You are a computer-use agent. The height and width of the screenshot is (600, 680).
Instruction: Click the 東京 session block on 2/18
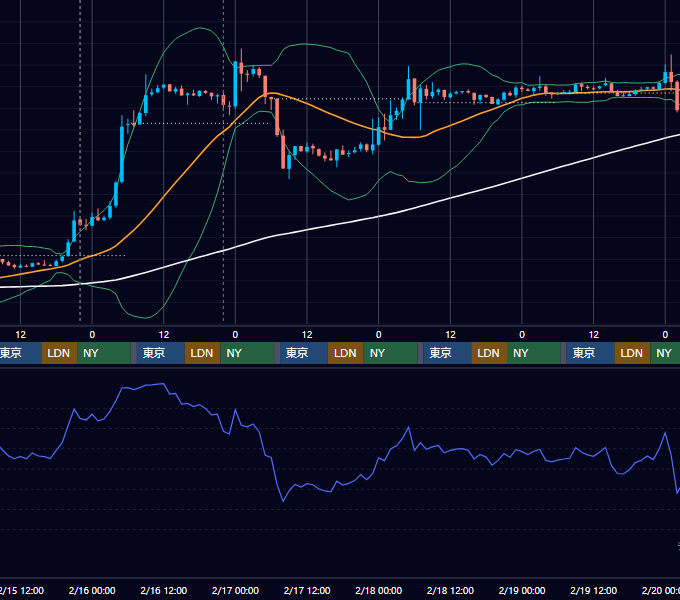[x=447, y=353]
